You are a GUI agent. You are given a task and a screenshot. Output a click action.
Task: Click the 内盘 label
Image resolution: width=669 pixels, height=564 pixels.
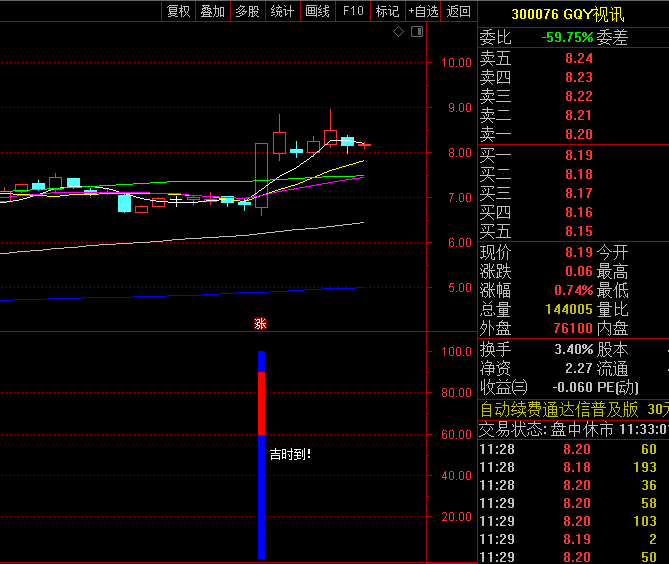pos(612,328)
